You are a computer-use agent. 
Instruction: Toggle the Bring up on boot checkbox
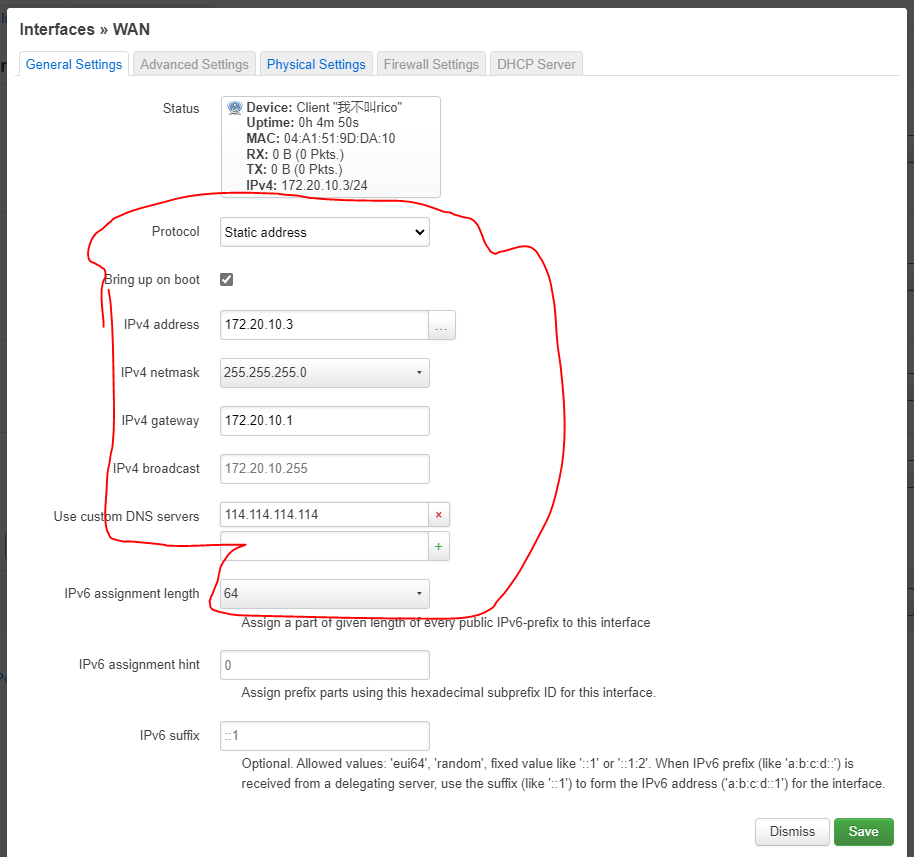[x=227, y=279]
